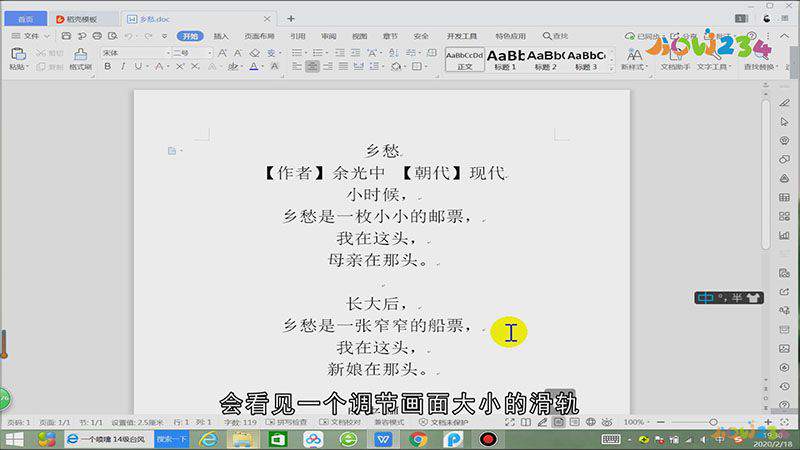Click the selection arrow icon in right sidebar
The width and height of the screenshot is (800, 450).
click(x=784, y=122)
